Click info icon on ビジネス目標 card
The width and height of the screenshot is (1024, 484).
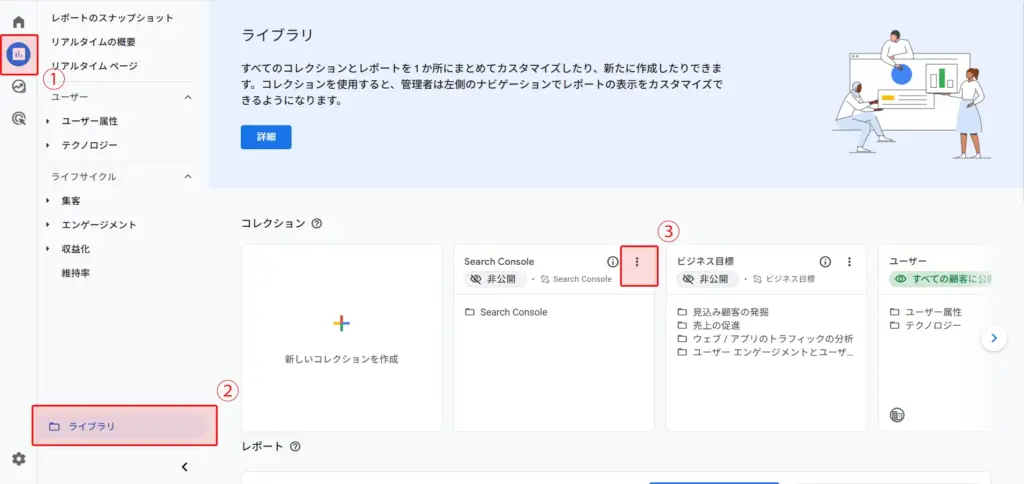point(825,261)
